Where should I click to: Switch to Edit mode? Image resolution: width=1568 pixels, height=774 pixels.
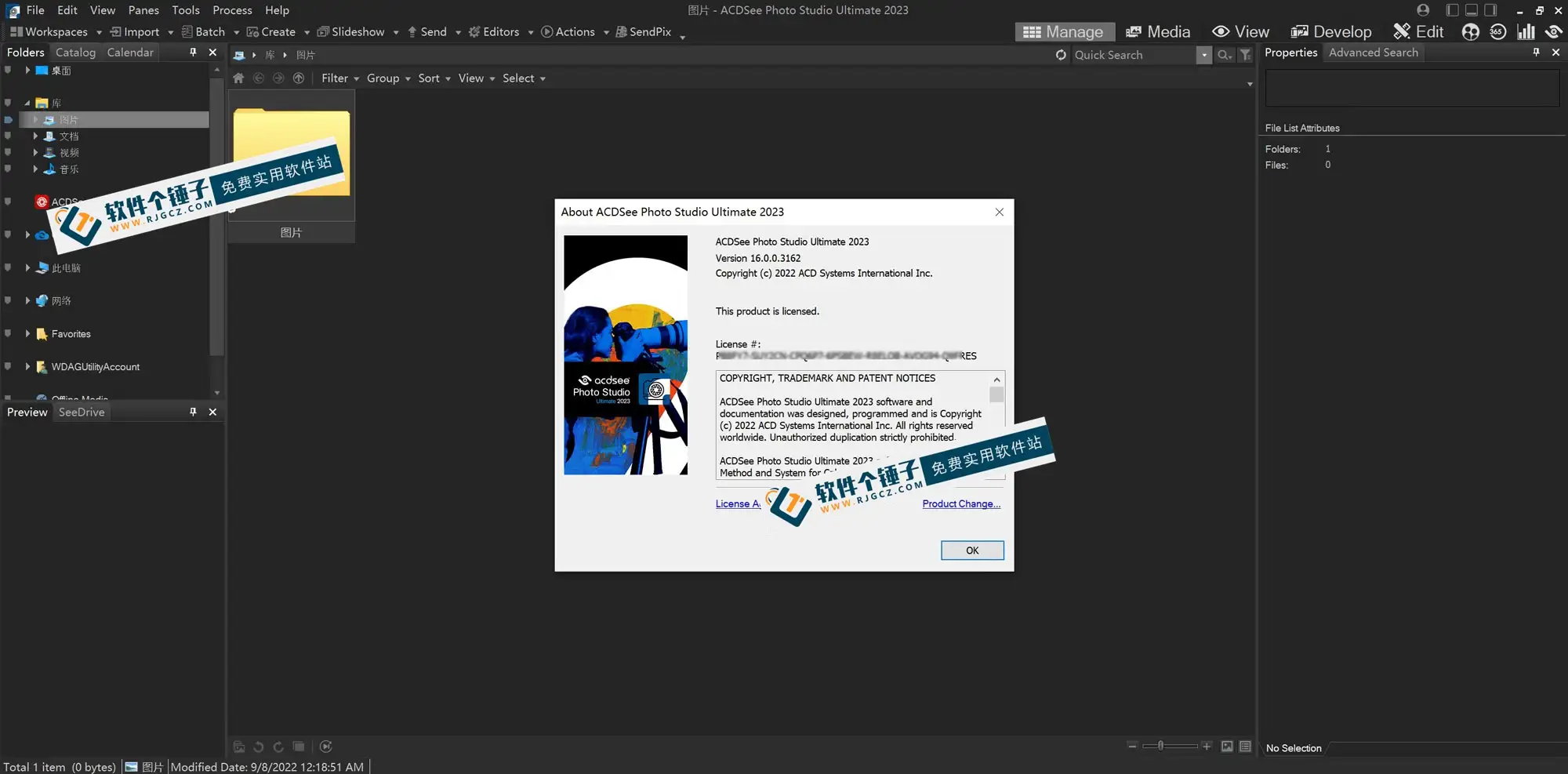1417,31
